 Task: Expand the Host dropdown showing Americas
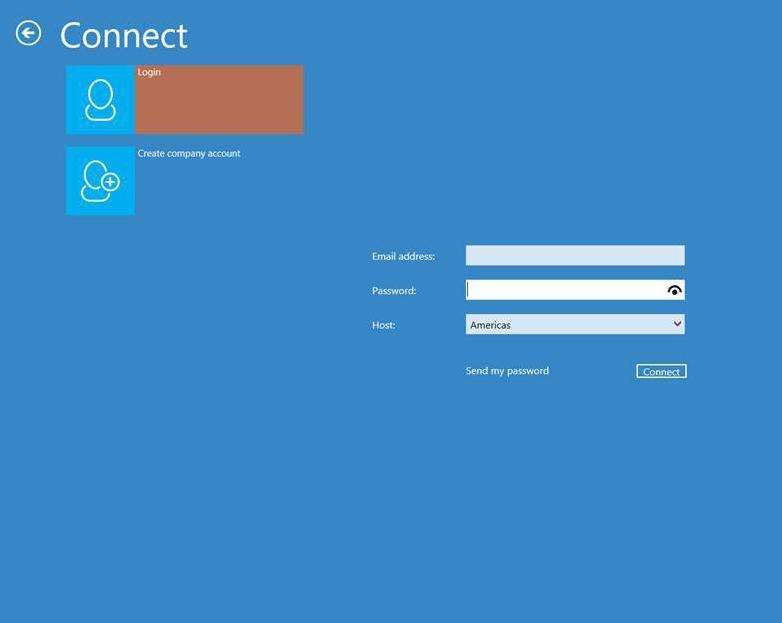click(575, 324)
